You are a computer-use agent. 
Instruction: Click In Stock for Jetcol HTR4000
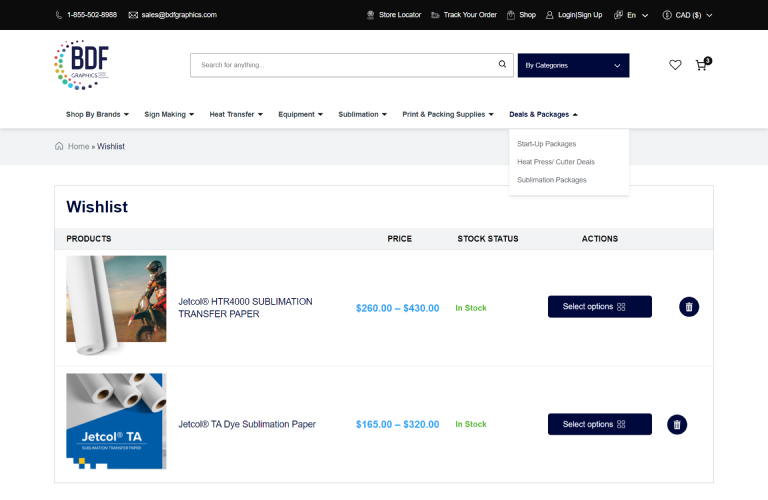471,308
